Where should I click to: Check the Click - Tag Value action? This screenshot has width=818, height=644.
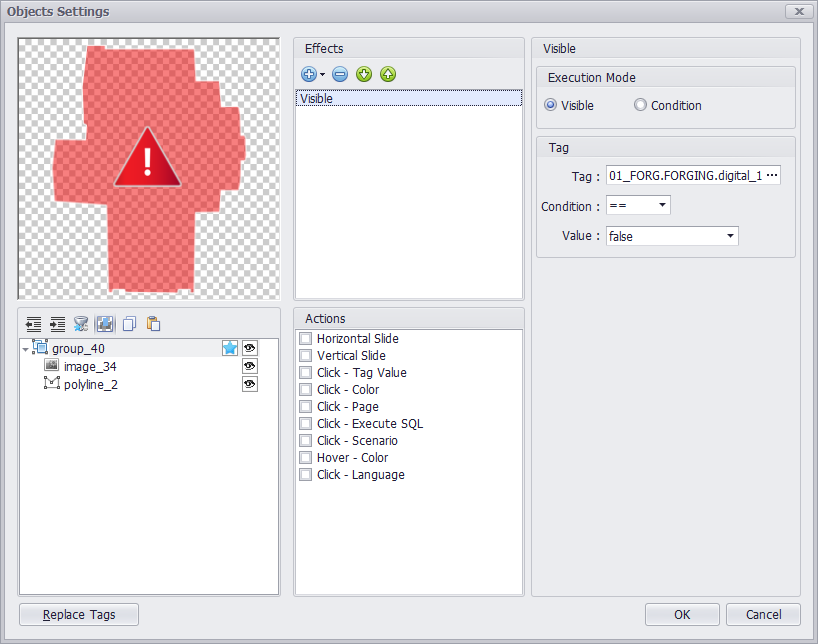point(306,373)
